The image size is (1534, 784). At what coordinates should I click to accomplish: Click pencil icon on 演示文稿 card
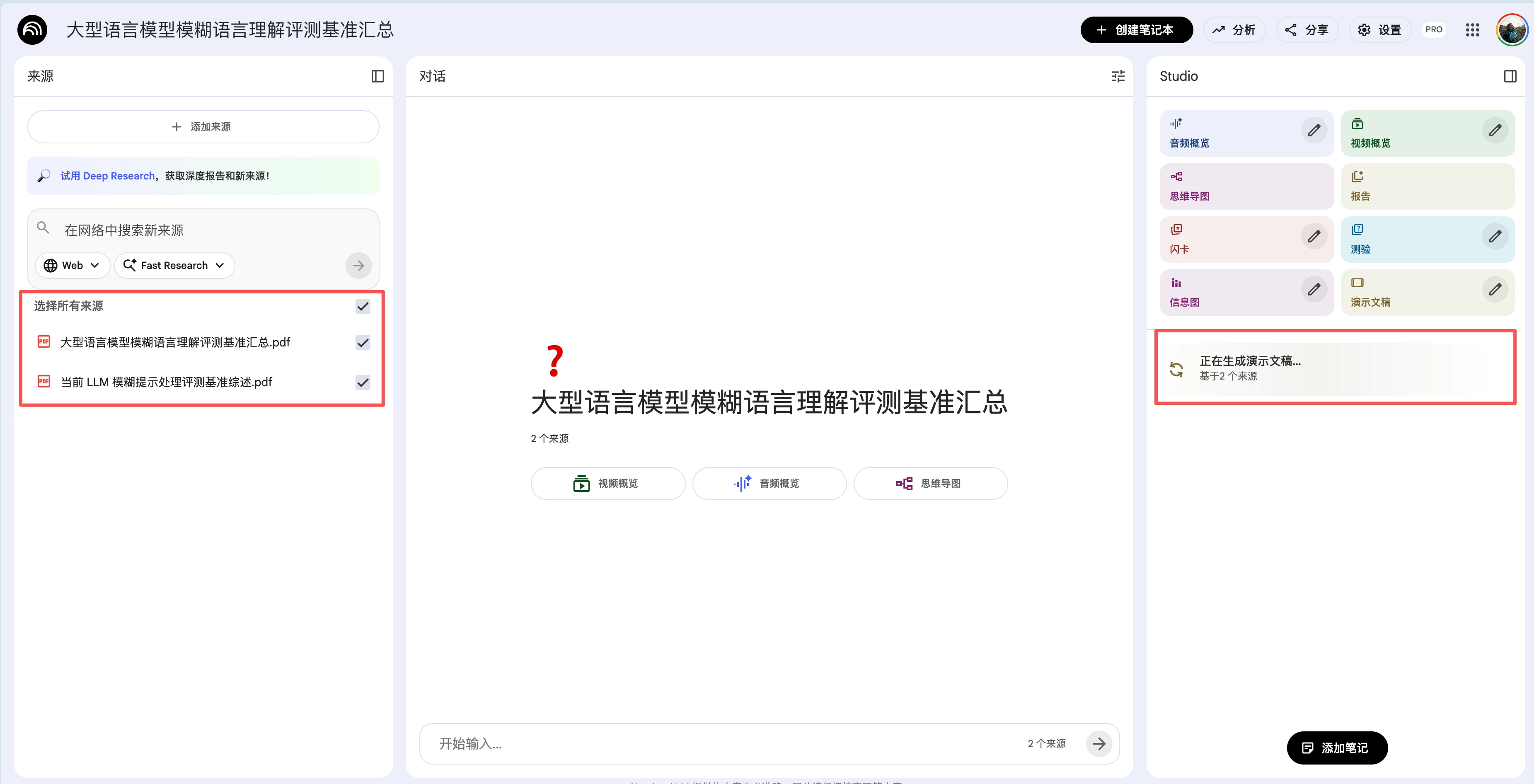point(1495,289)
